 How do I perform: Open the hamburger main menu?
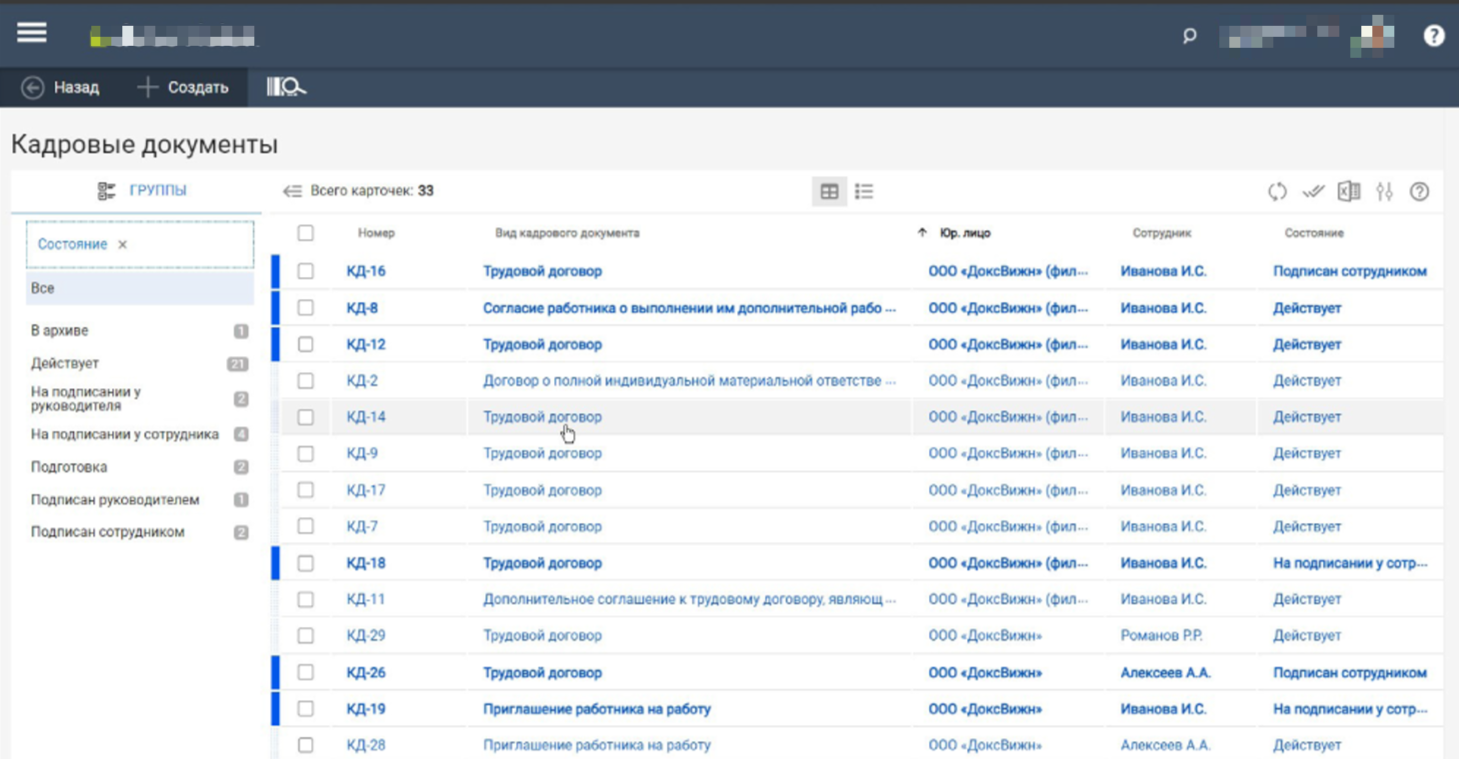[x=31, y=33]
